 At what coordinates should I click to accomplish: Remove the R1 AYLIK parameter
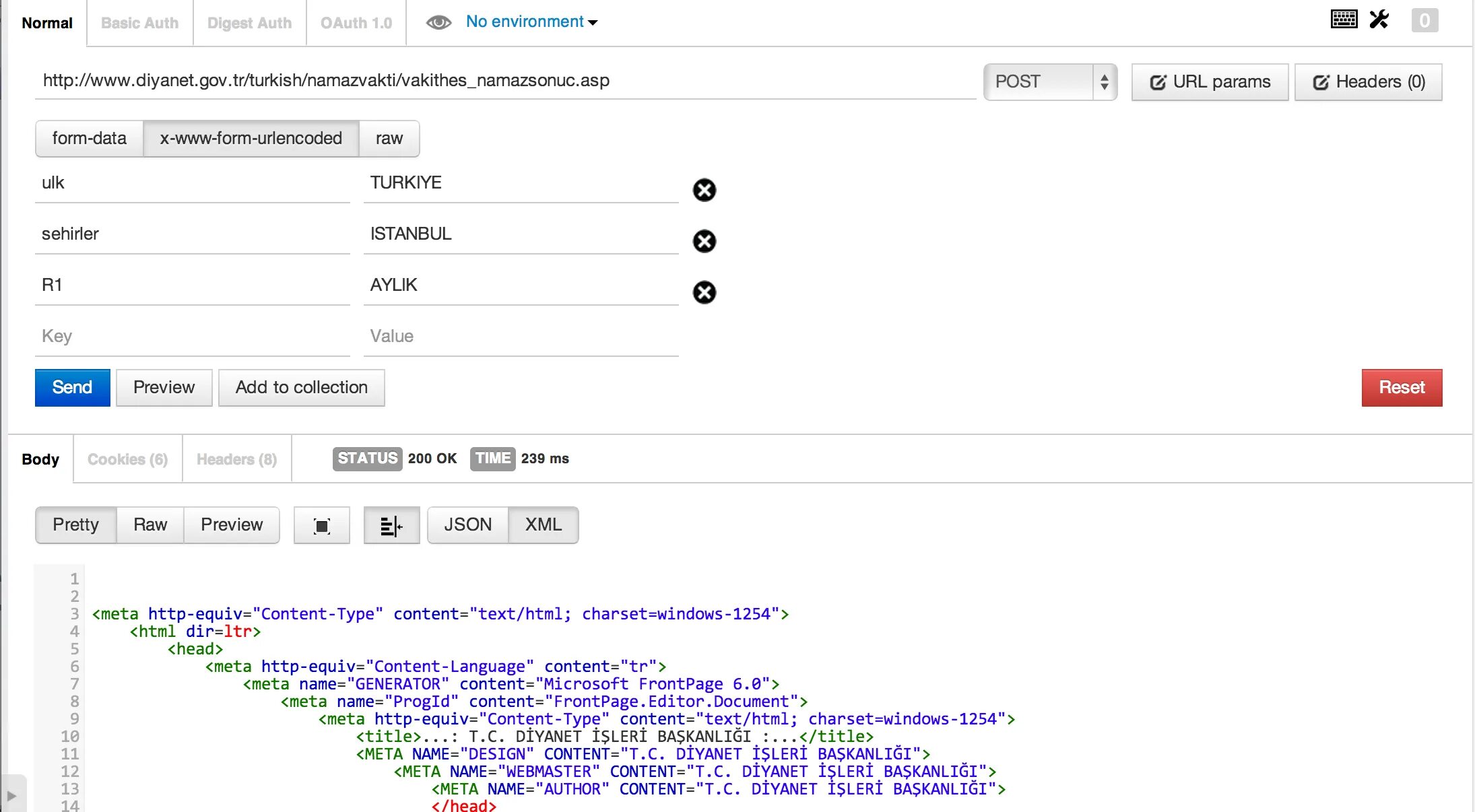click(703, 292)
